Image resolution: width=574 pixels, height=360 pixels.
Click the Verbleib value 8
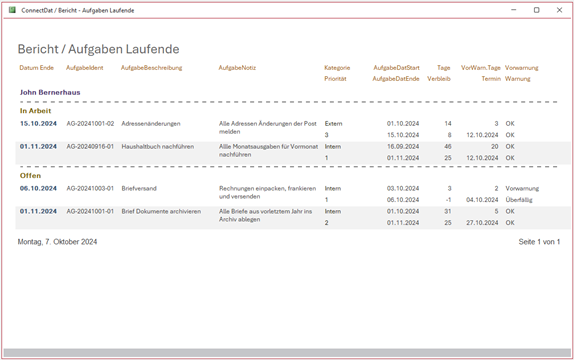pos(450,135)
